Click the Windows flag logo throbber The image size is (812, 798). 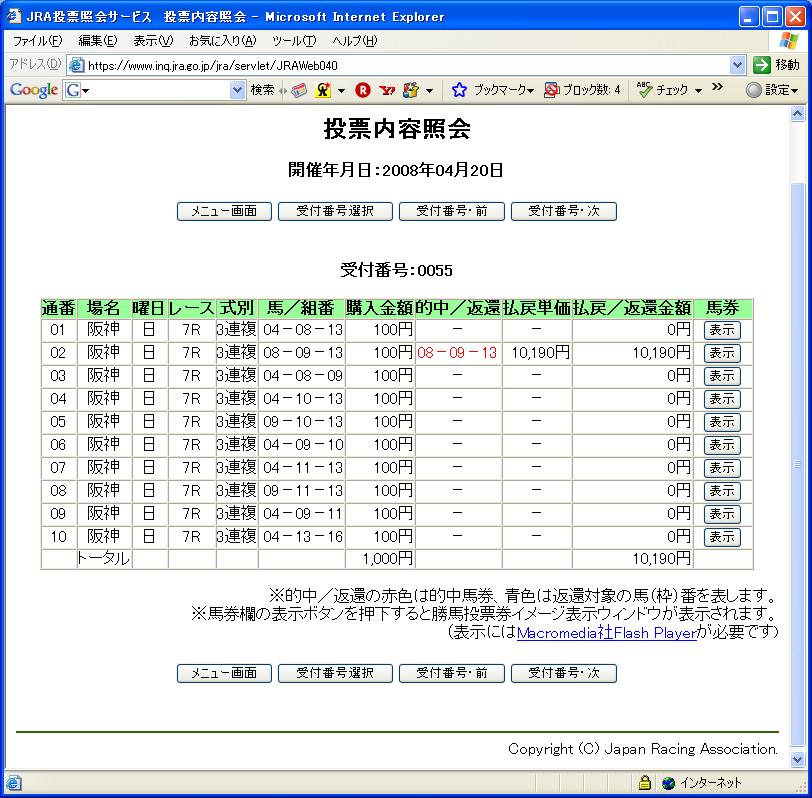point(789,40)
